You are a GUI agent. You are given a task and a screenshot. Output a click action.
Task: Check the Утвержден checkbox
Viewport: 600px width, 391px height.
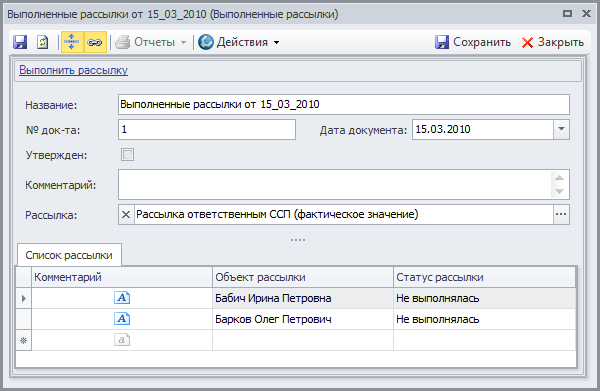[x=127, y=155]
